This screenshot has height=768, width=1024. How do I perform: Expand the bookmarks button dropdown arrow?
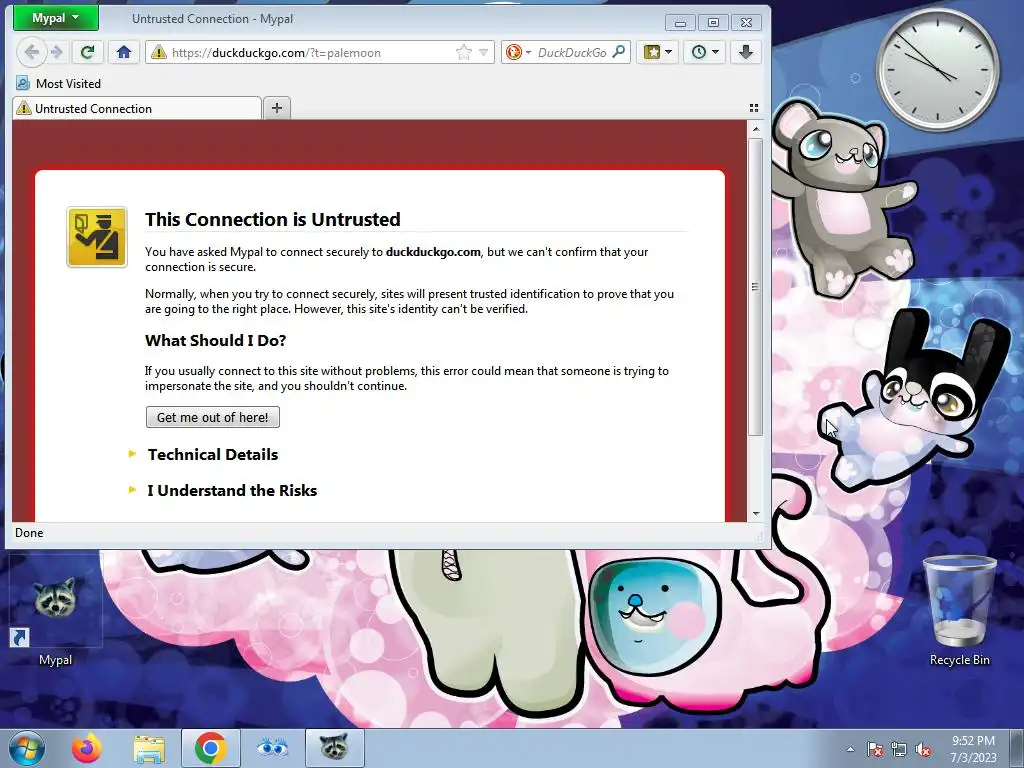pos(668,52)
